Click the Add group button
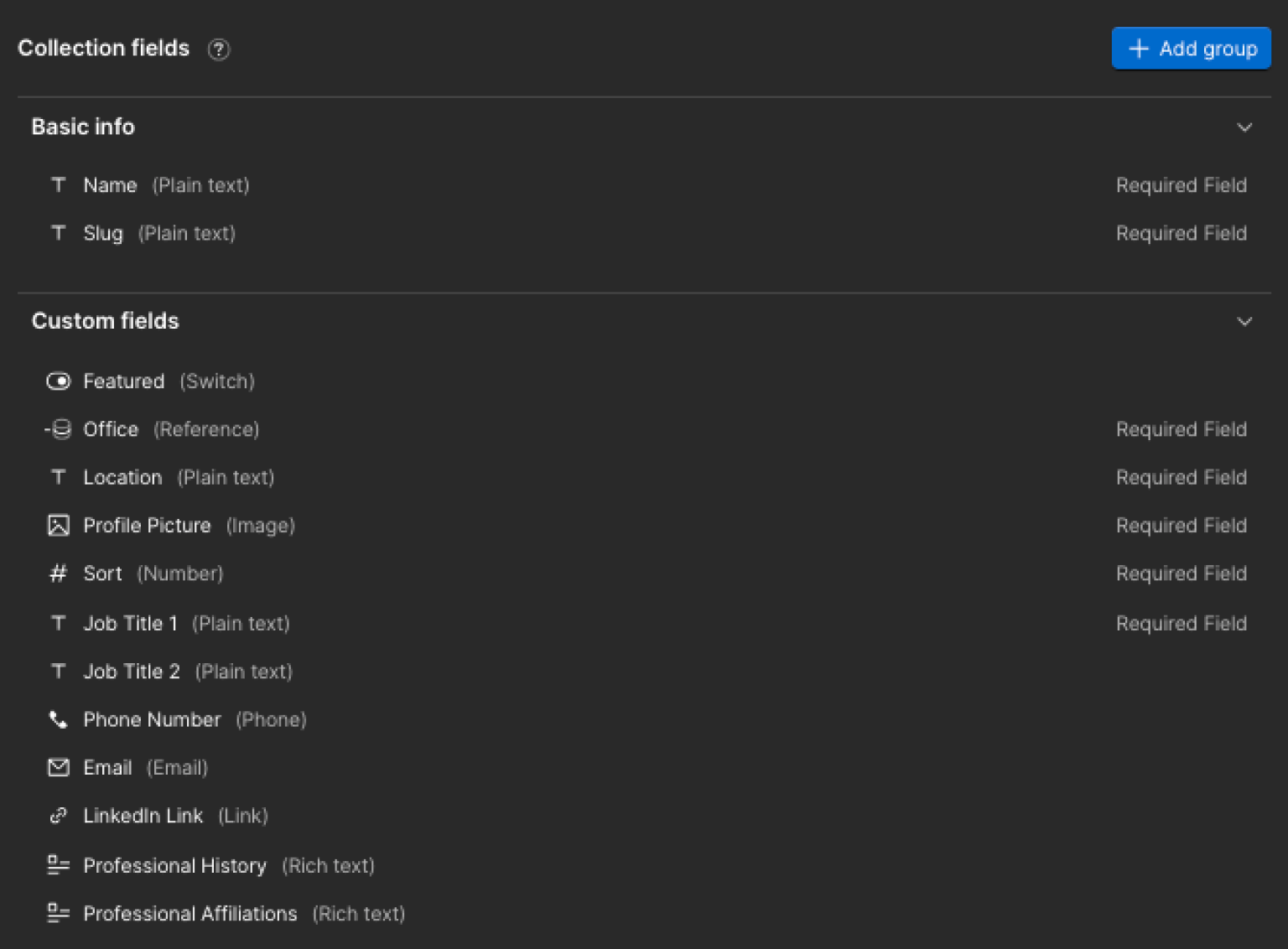The height and width of the screenshot is (949, 1288). point(1191,49)
